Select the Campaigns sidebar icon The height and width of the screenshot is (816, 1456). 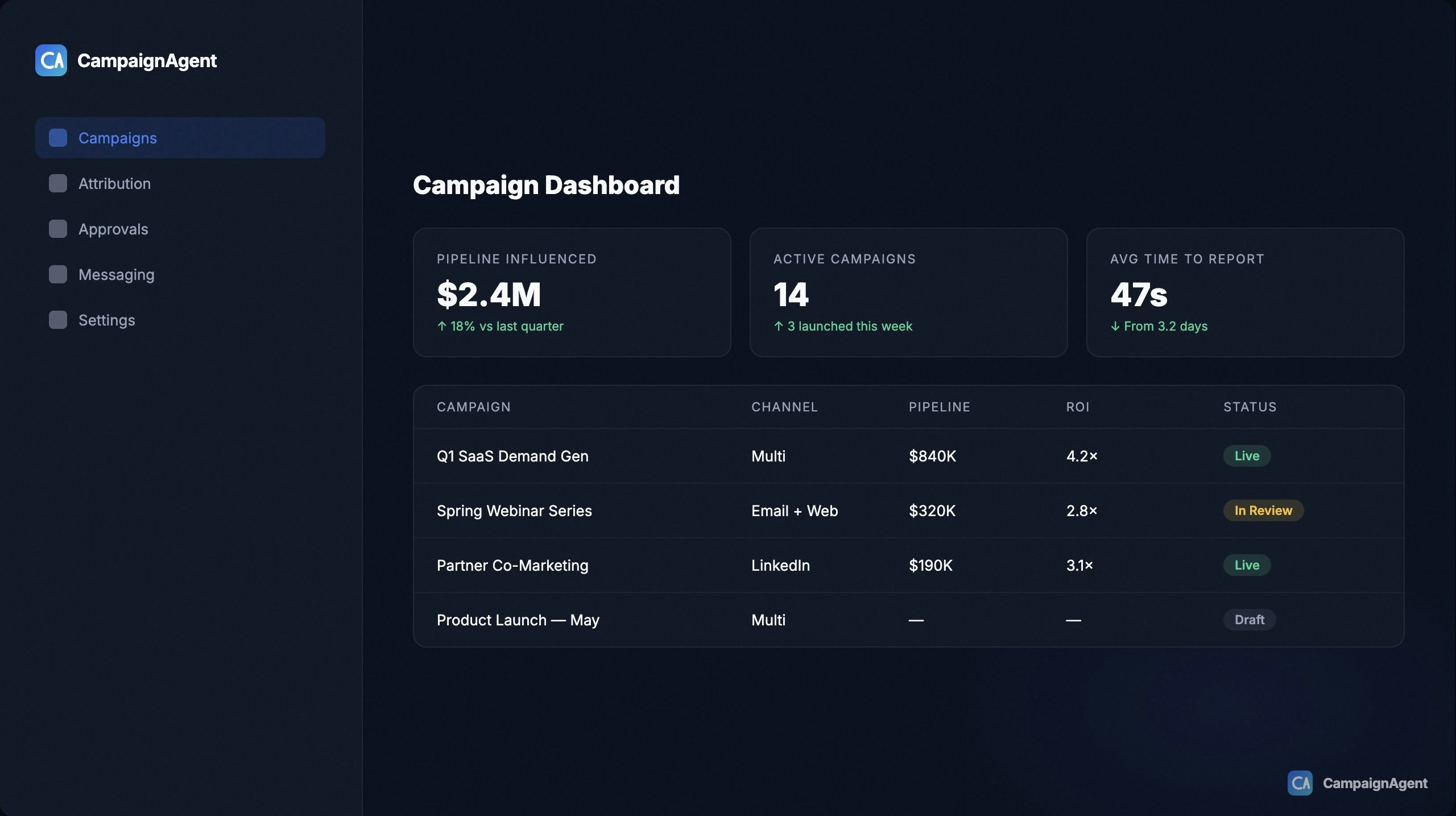point(58,138)
